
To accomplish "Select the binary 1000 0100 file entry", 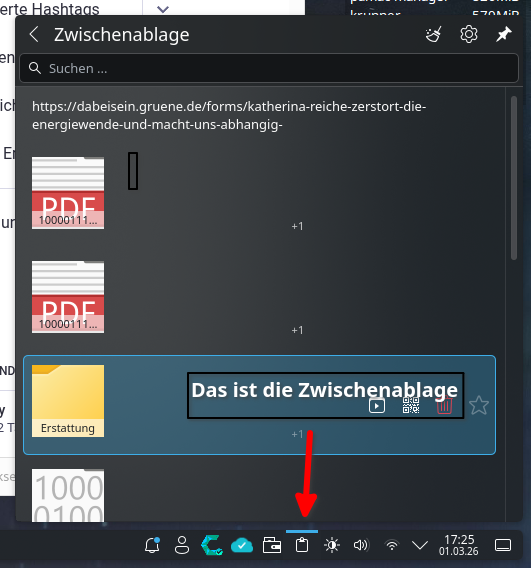I will coord(68,495).
